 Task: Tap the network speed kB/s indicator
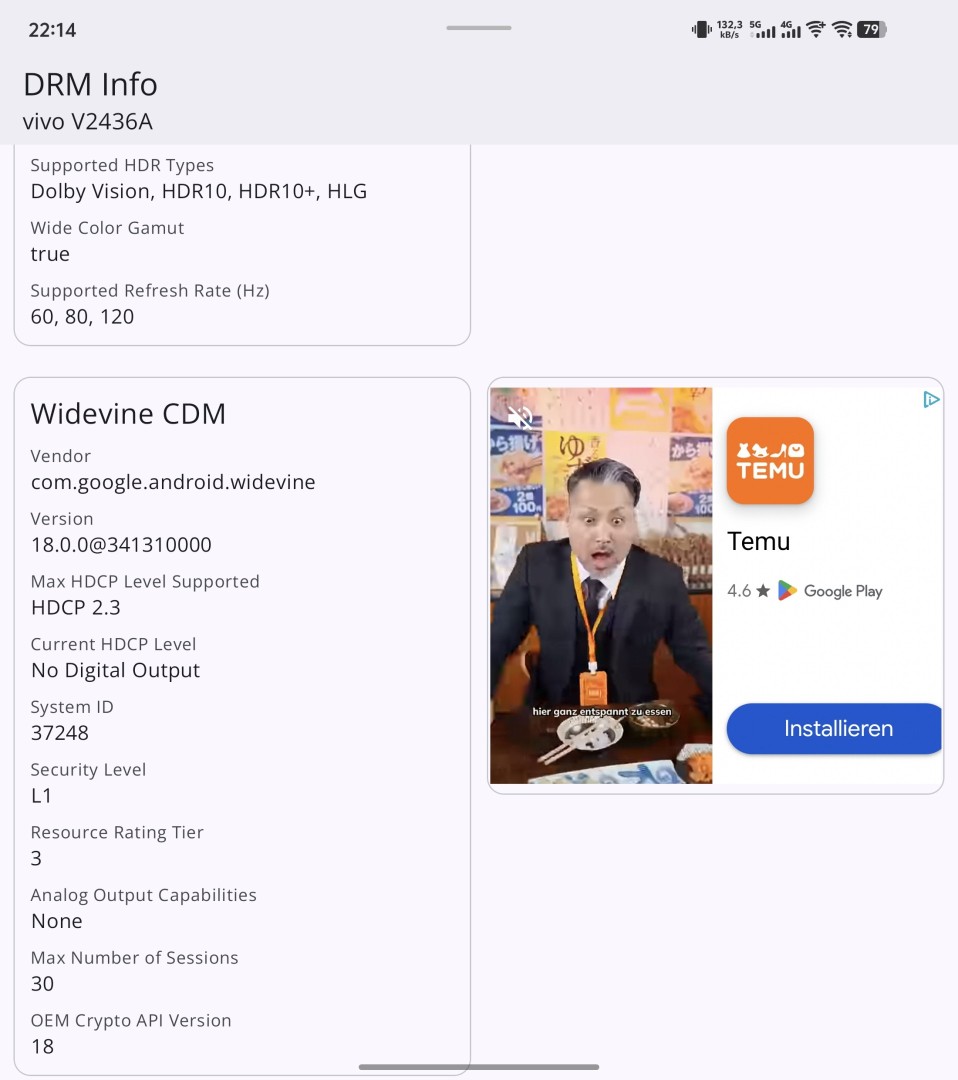pyautogui.click(x=730, y=30)
